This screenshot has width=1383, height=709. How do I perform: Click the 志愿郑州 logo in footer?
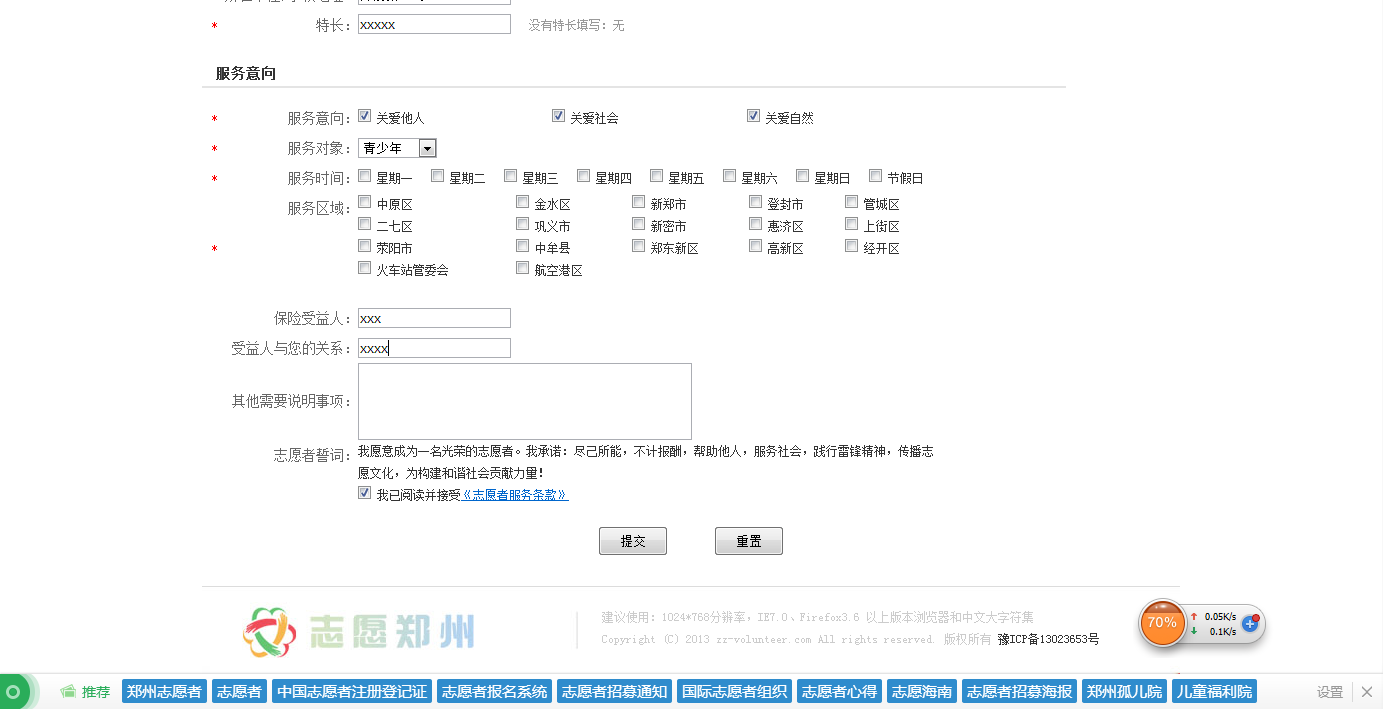[x=358, y=632]
